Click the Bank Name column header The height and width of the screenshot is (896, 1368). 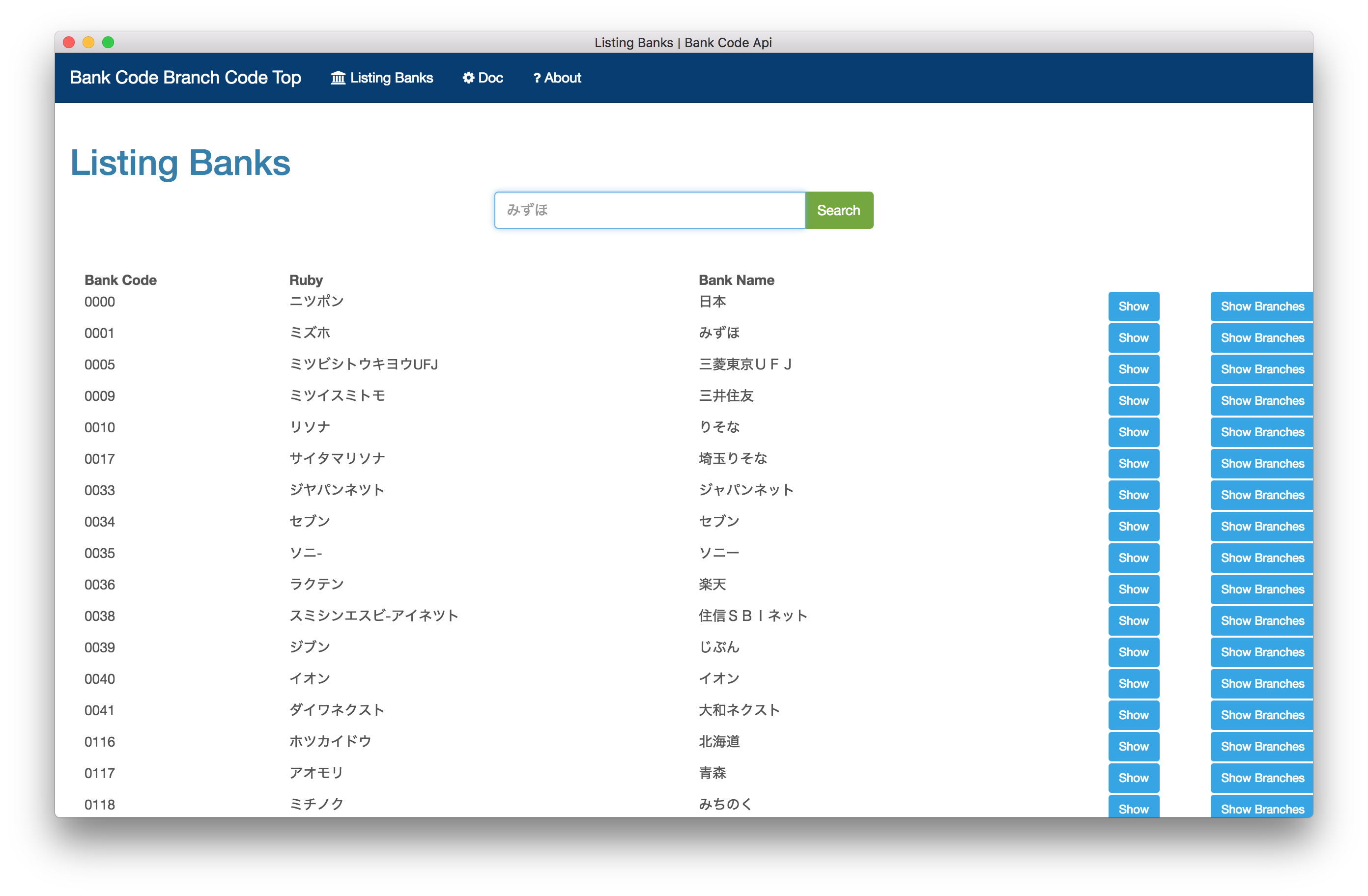[736, 280]
